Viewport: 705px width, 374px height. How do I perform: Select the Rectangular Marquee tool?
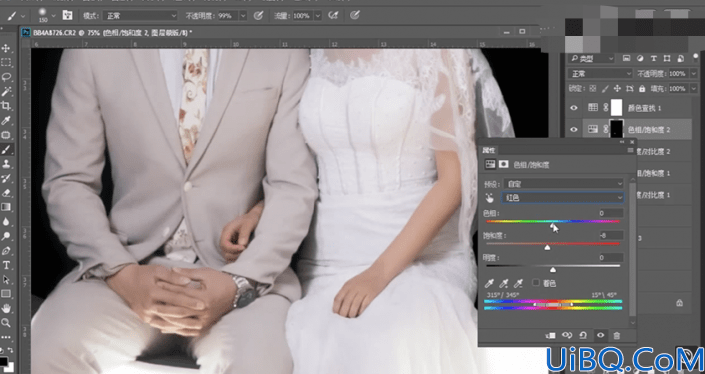(x=6, y=62)
